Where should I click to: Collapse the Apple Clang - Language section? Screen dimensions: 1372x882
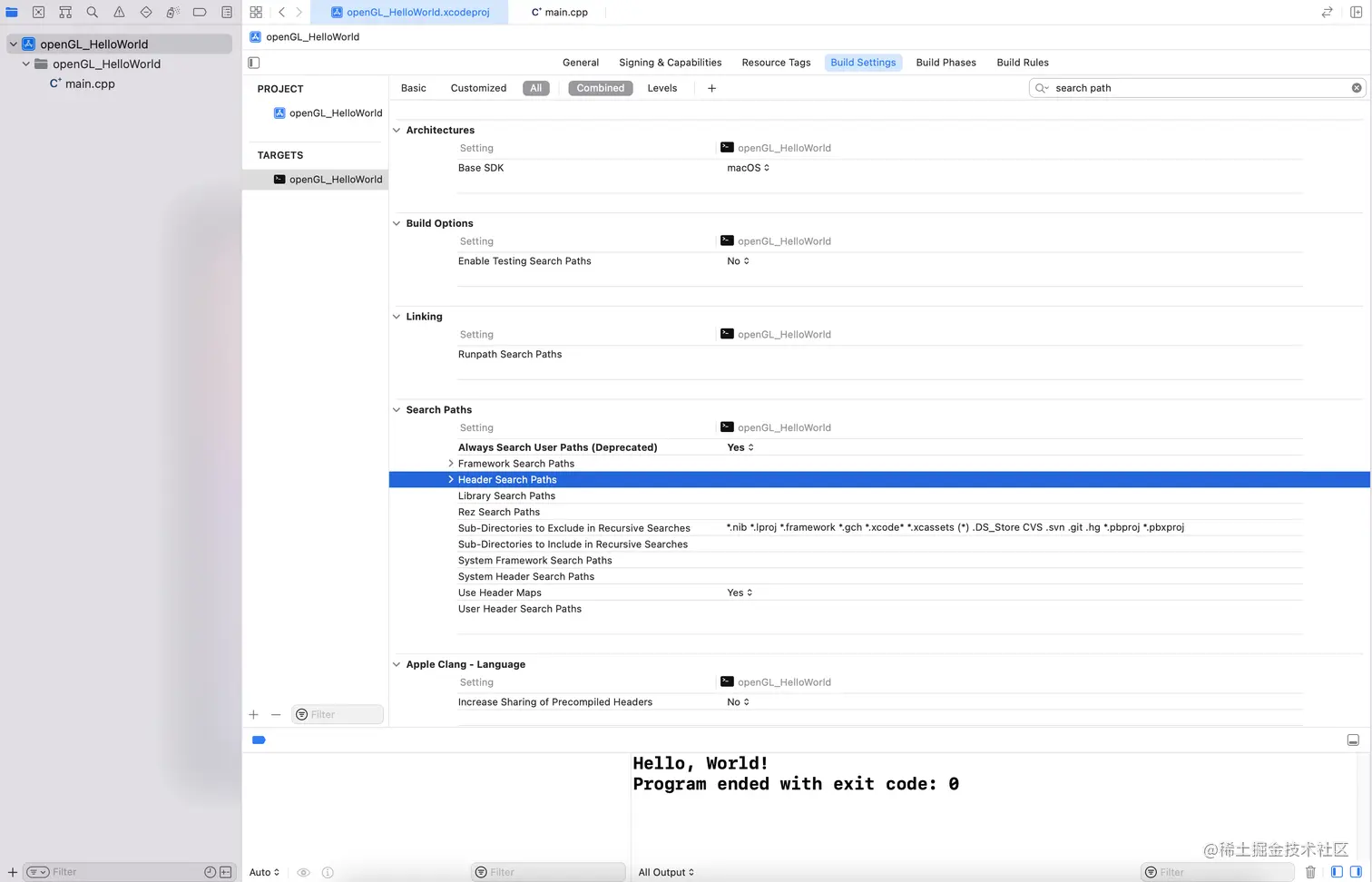pos(397,664)
